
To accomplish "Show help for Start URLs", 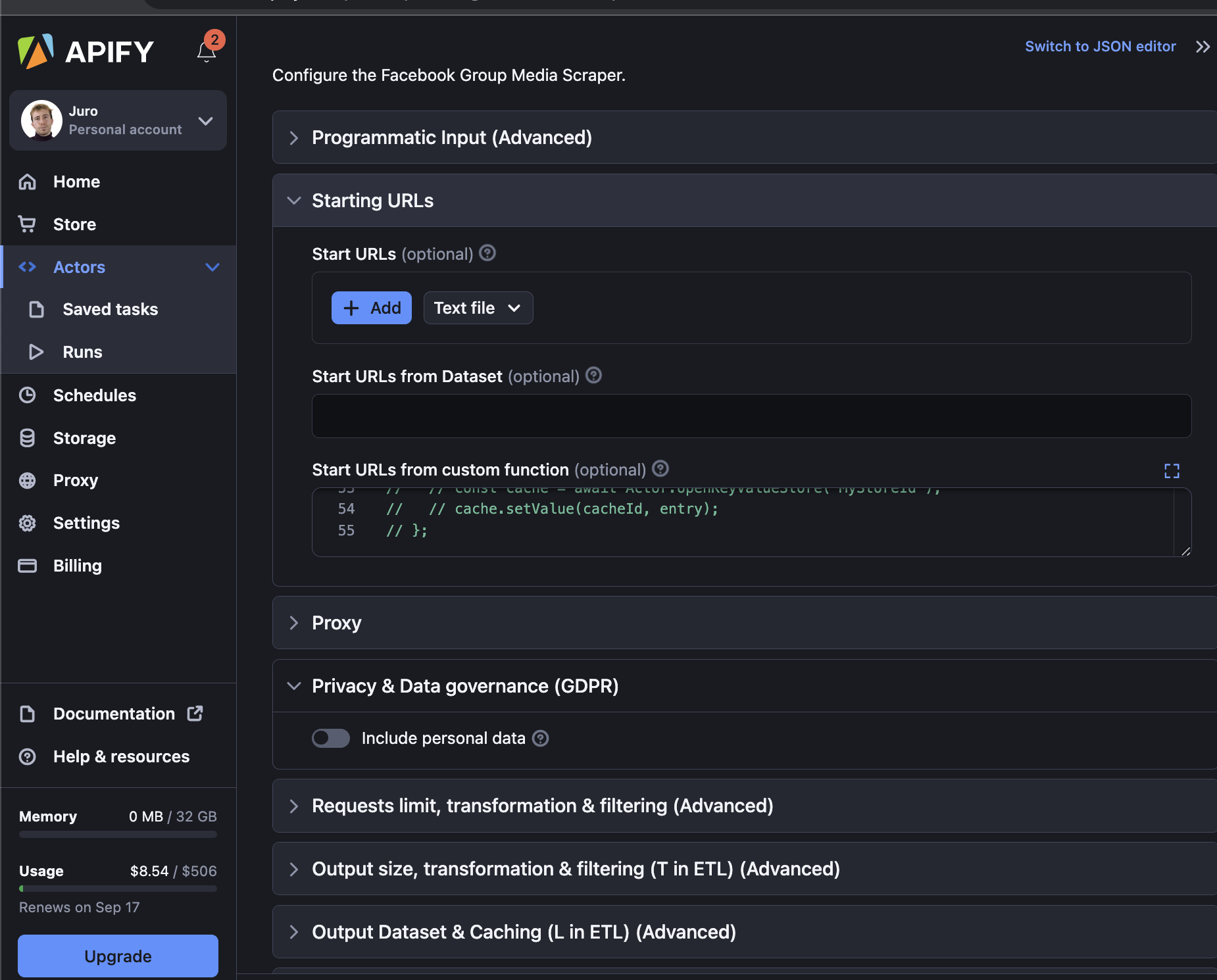I will pyautogui.click(x=487, y=253).
